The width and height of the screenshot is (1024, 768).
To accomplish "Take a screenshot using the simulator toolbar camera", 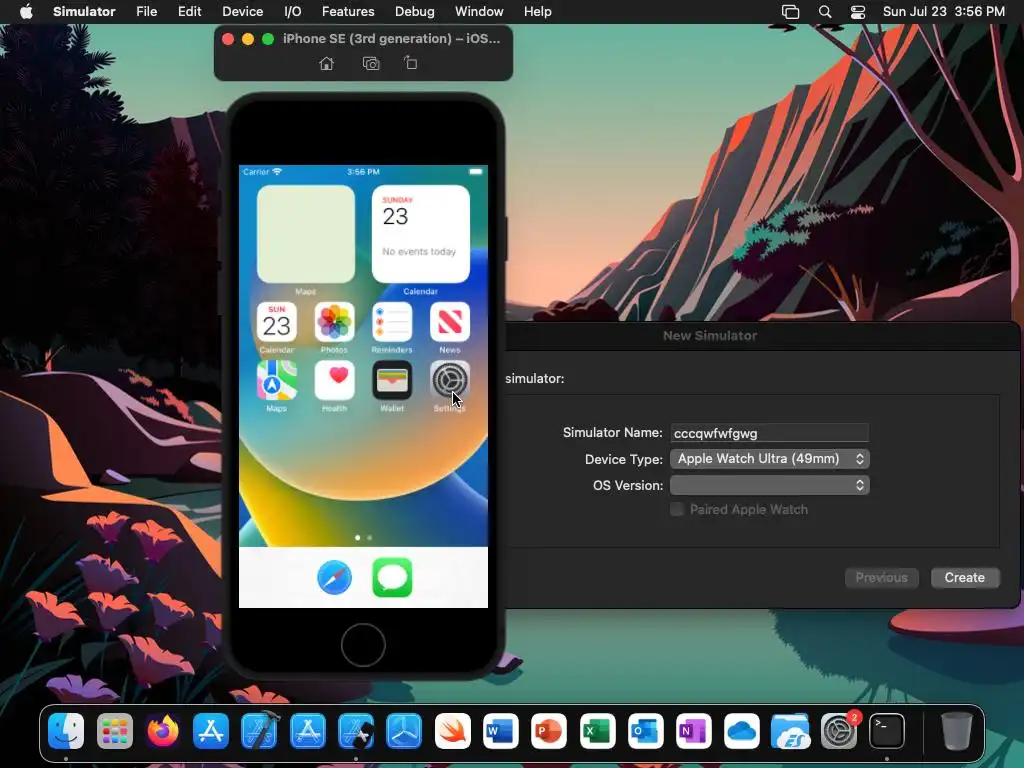I will pos(371,63).
